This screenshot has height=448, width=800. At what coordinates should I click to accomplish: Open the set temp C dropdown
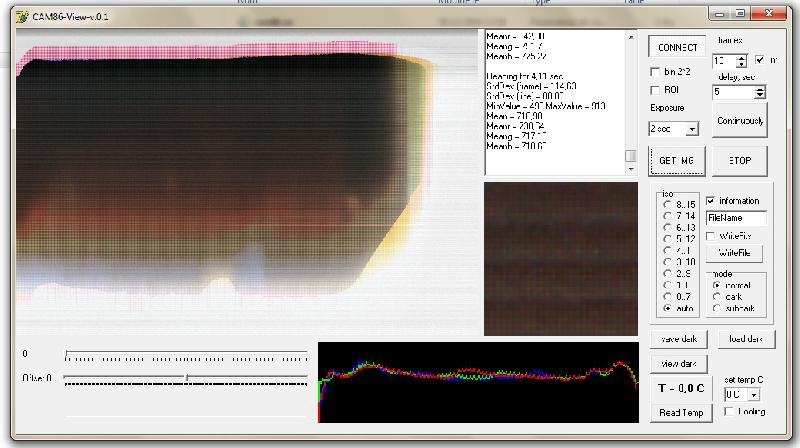click(754, 395)
